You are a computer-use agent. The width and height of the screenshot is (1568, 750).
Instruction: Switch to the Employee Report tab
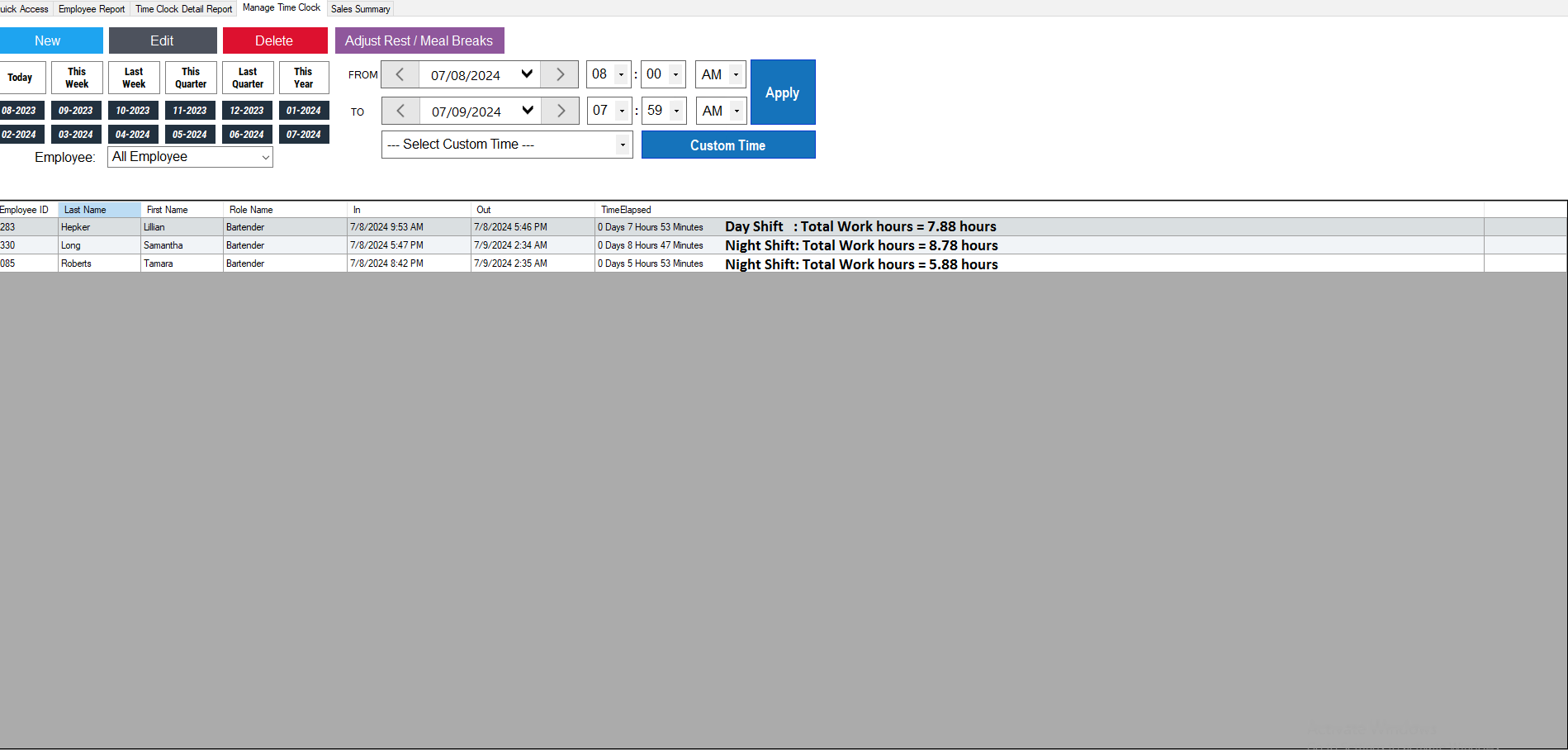click(x=92, y=9)
